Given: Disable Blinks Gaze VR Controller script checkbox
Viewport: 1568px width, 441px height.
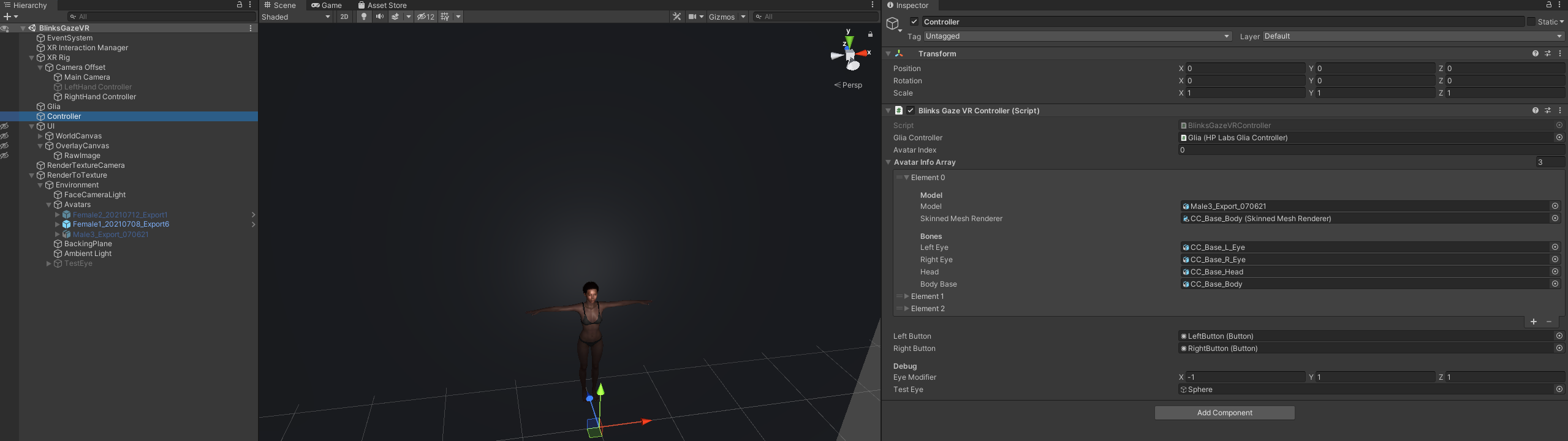Looking at the screenshot, I should [x=911, y=111].
